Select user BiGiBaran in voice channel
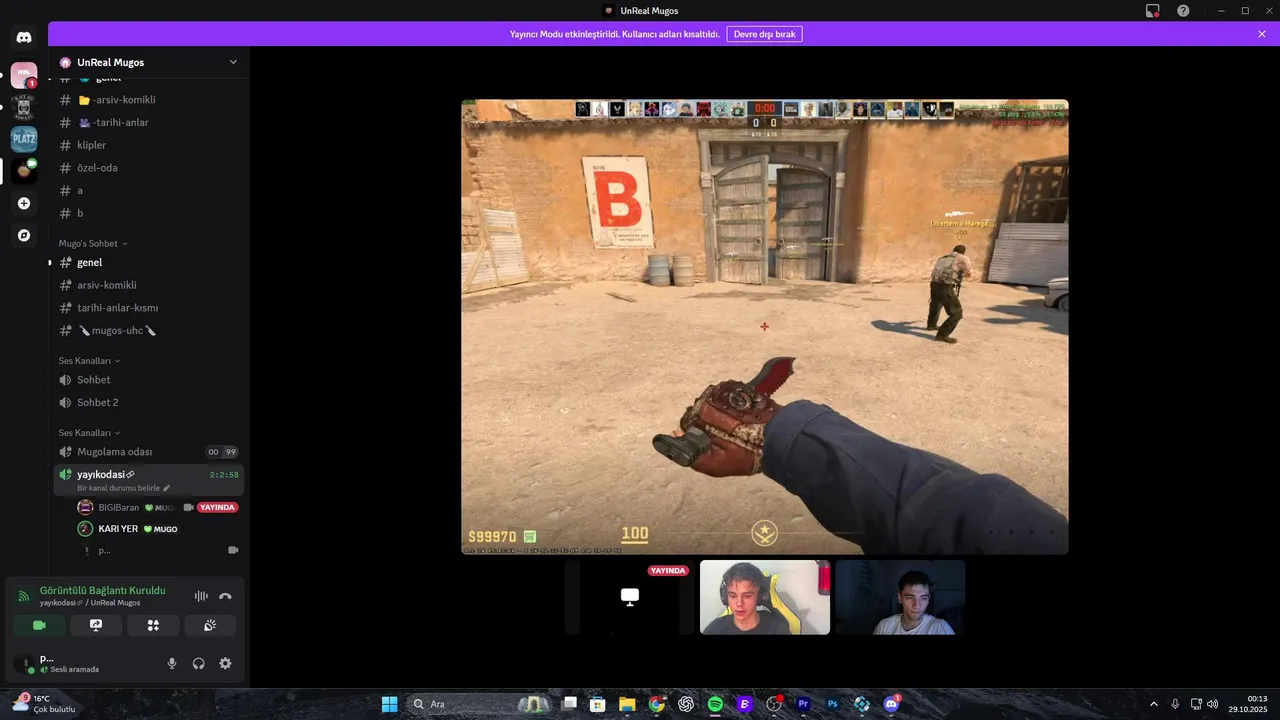This screenshot has height=720, width=1280. [119, 507]
